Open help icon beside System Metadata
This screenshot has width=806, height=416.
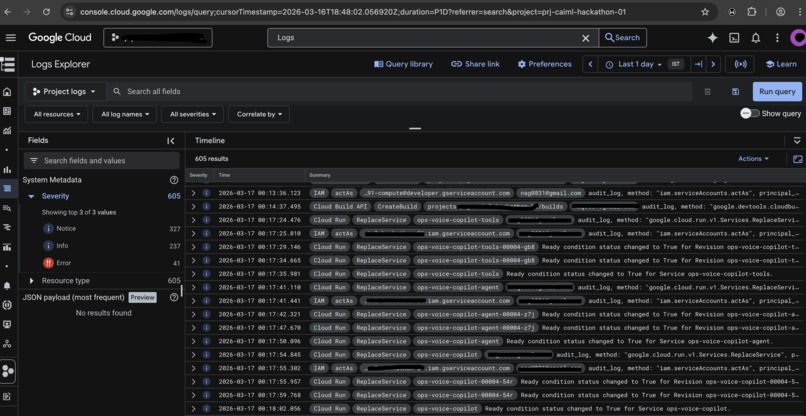[174, 180]
